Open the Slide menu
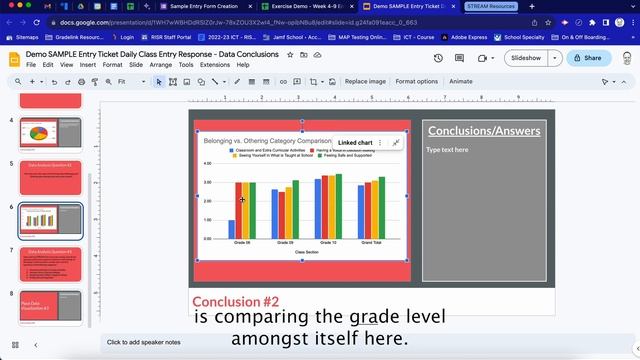Screen dimensions: 640x360 136,65
